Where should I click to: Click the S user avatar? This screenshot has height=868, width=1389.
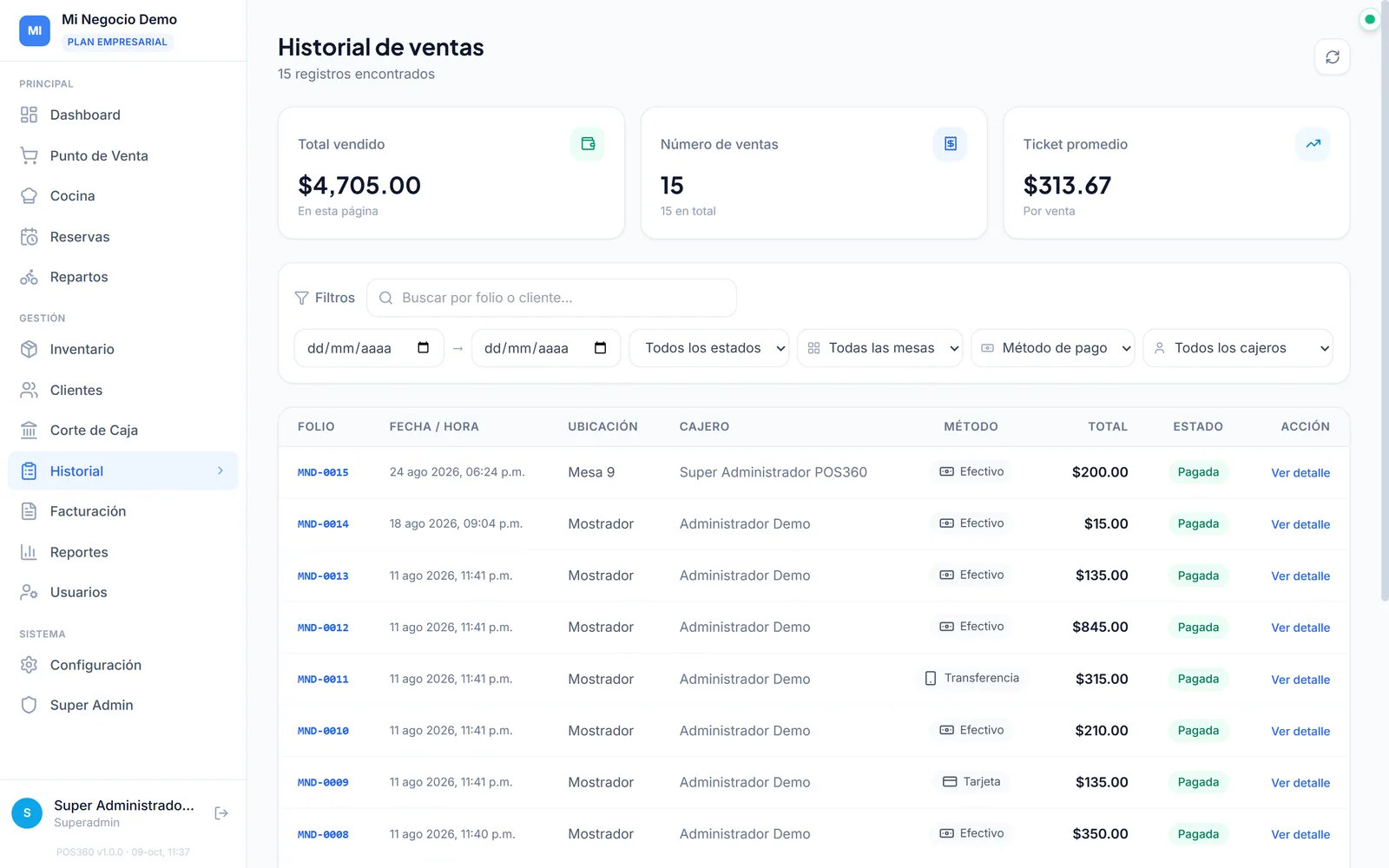[x=27, y=813]
